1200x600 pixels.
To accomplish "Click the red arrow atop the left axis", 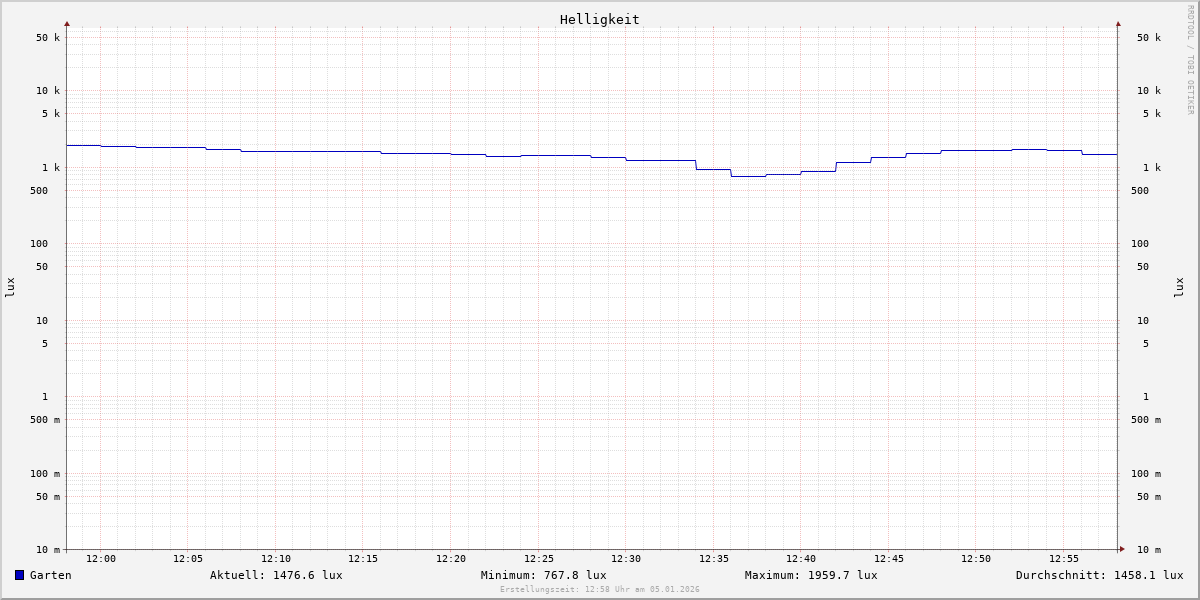I will click(67, 23).
